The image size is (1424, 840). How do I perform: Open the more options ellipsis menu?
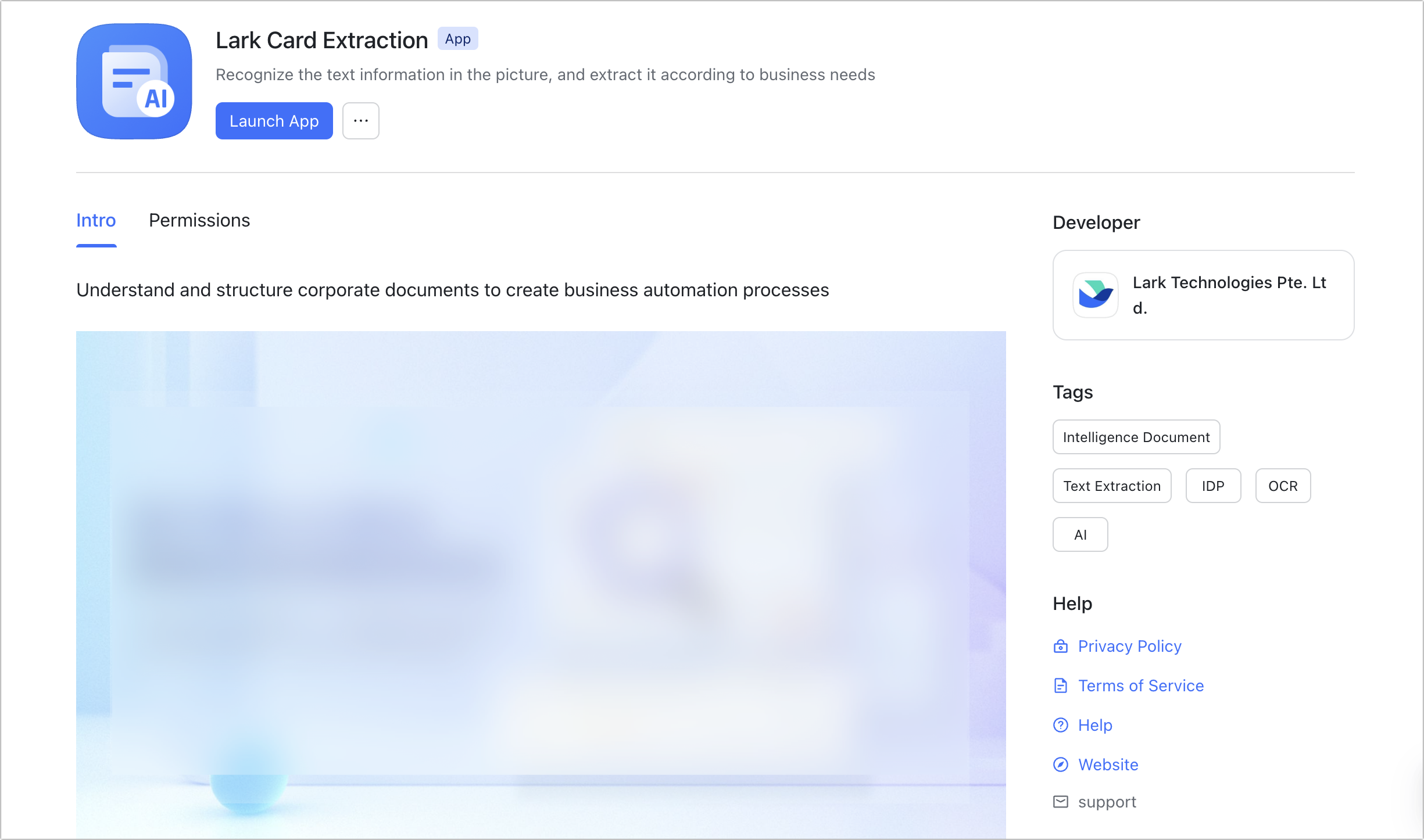coord(360,121)
